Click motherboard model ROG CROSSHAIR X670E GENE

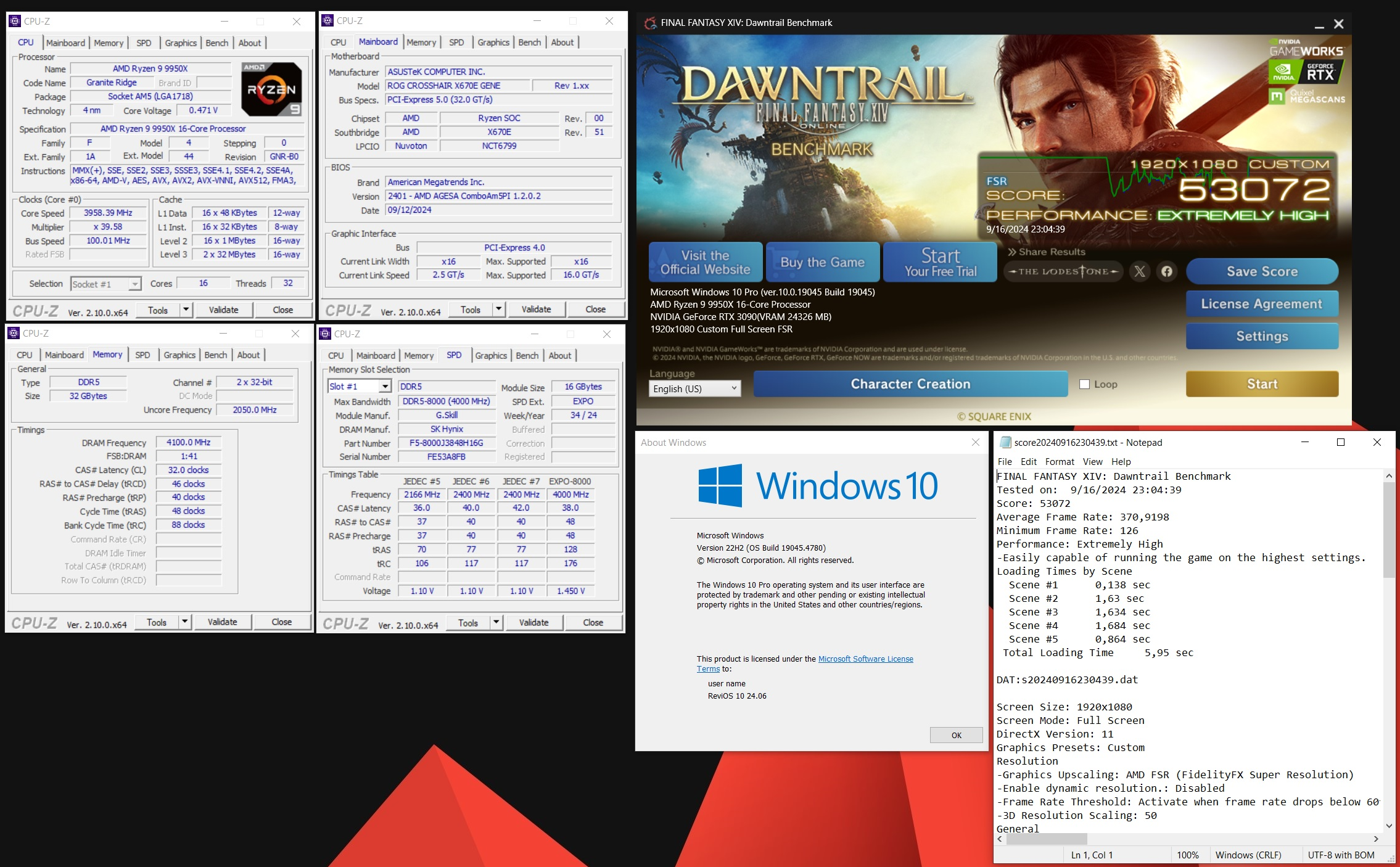click(x=457, y=86)
